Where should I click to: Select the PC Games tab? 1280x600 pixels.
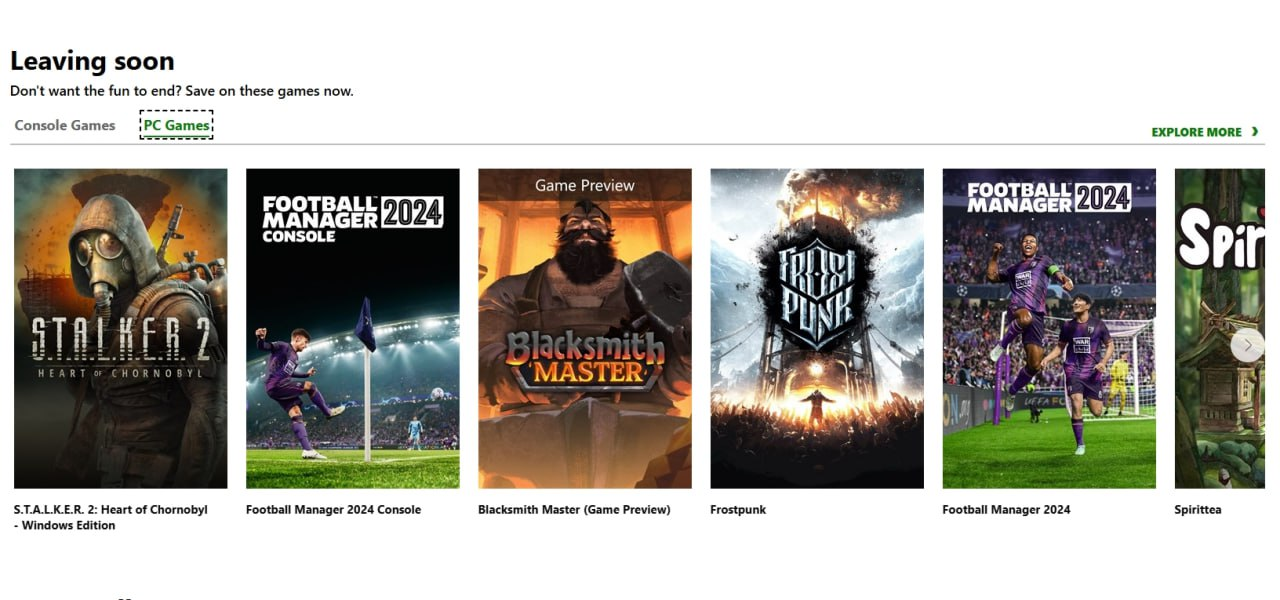[177, 126]
